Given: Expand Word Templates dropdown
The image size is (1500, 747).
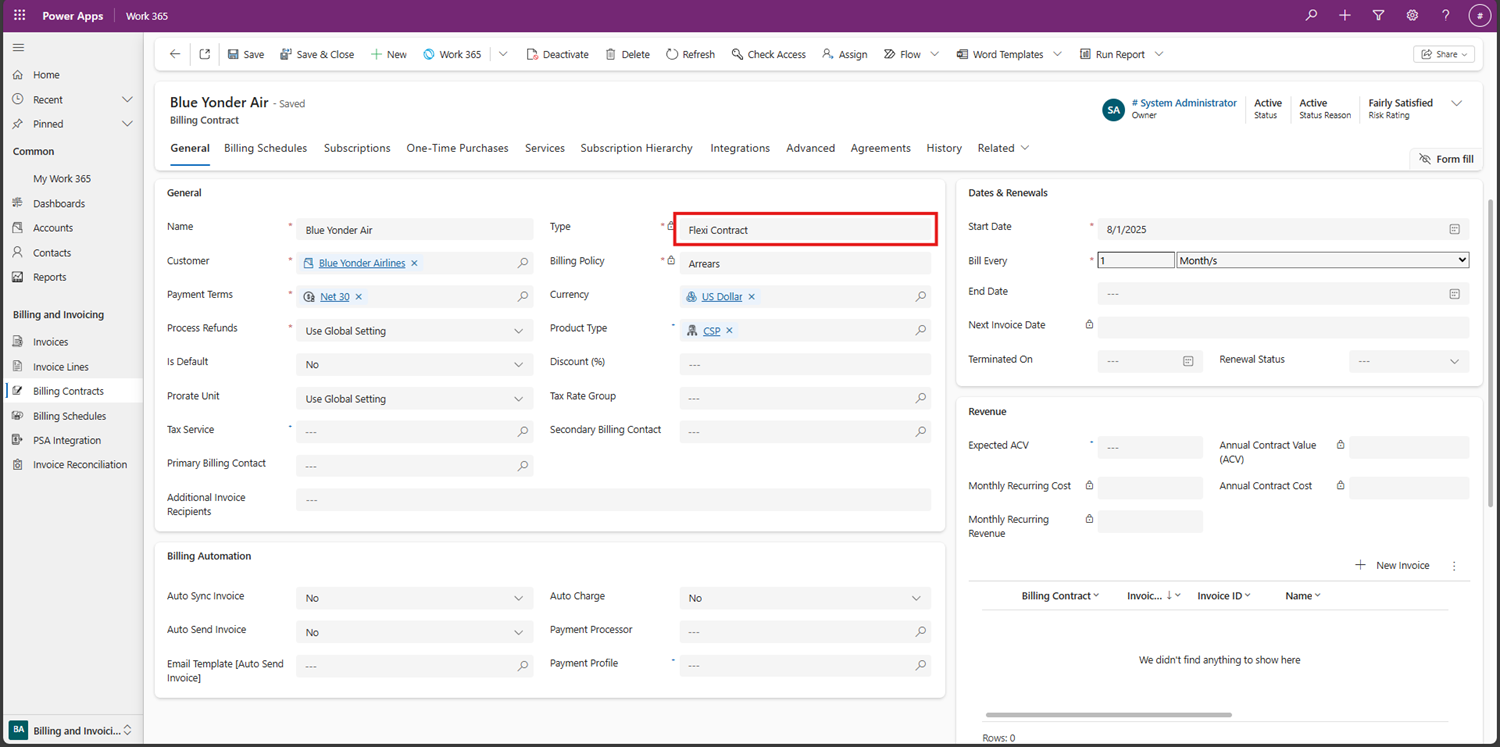Looking at the screenshot, I should pos(1057,54).
